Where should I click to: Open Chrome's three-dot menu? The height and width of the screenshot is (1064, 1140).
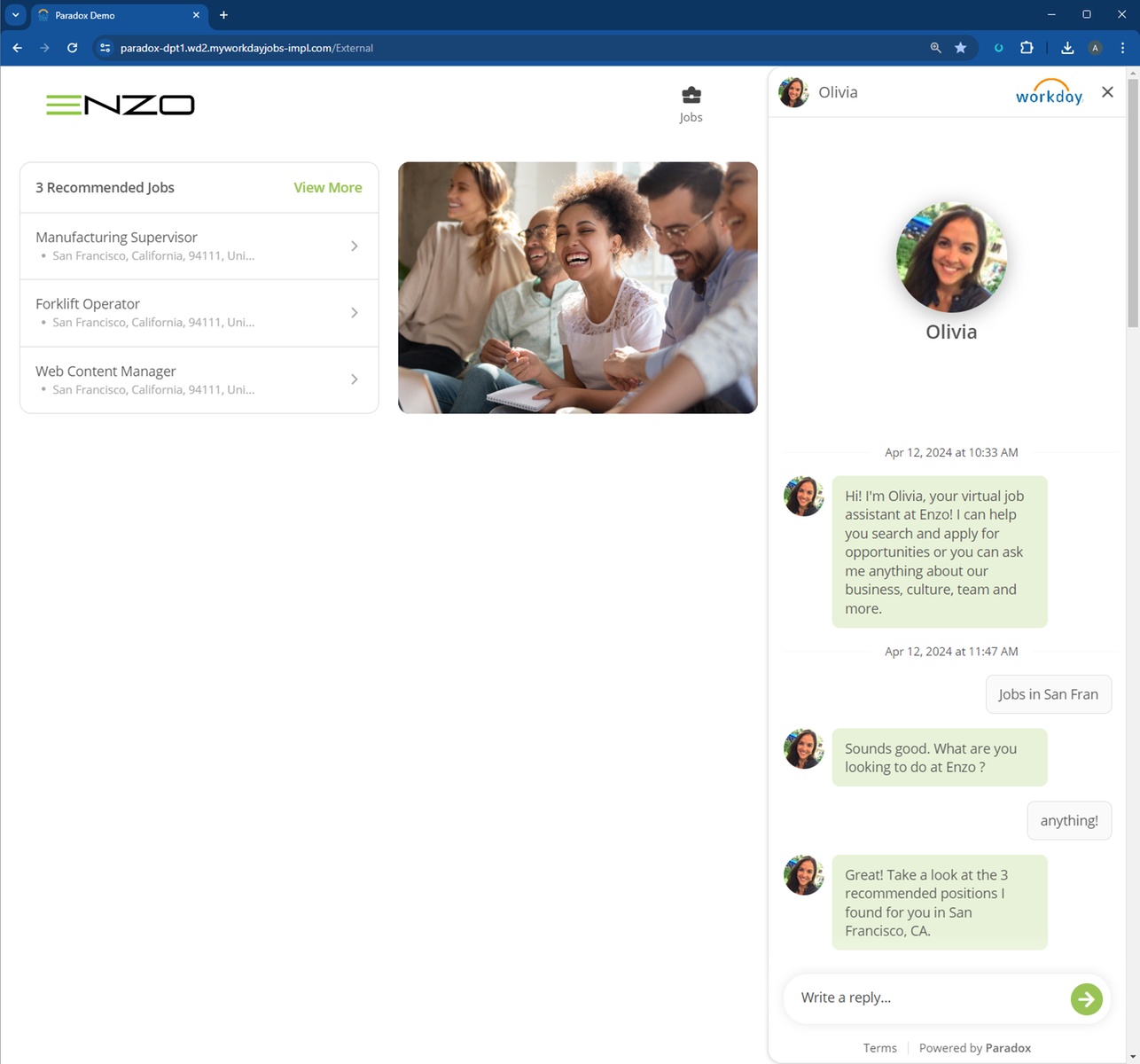(1123, 48)
